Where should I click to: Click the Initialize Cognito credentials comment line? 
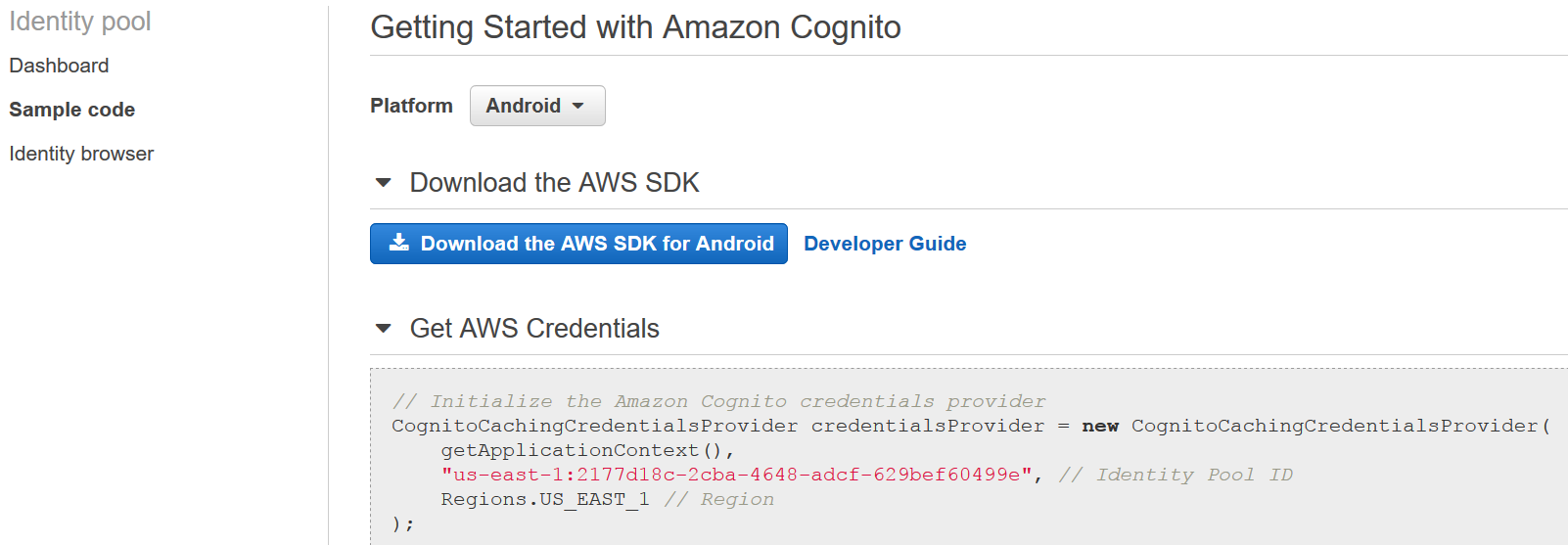click(718, 401)
